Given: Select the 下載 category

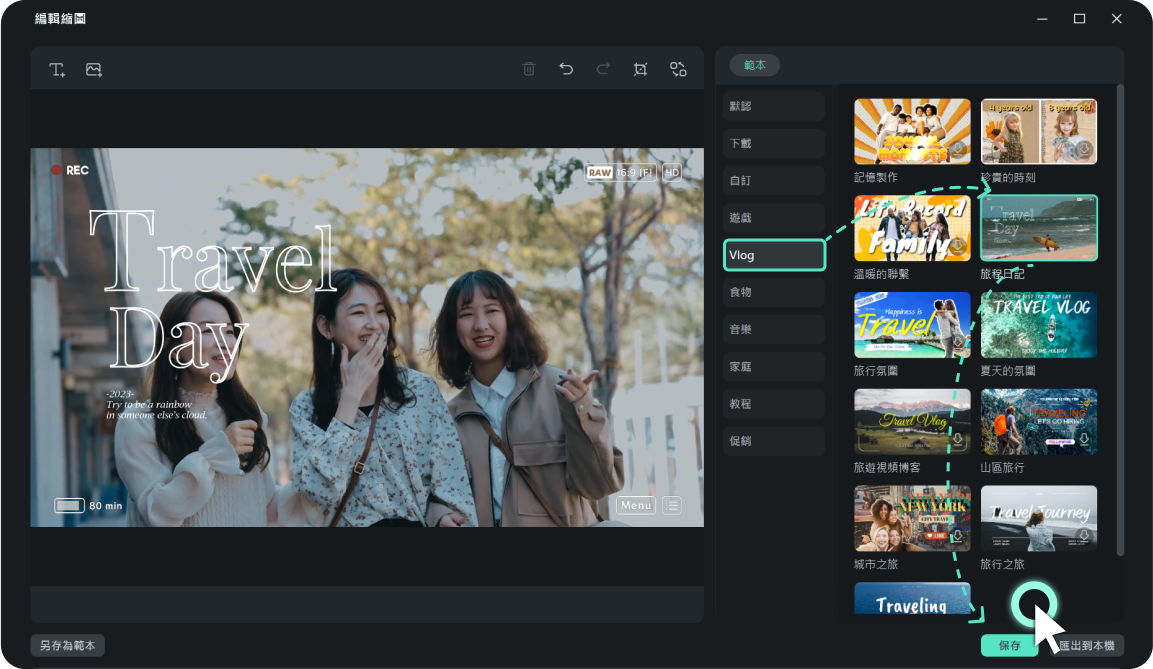Looking at the screenshot, I should coord(774,143).
